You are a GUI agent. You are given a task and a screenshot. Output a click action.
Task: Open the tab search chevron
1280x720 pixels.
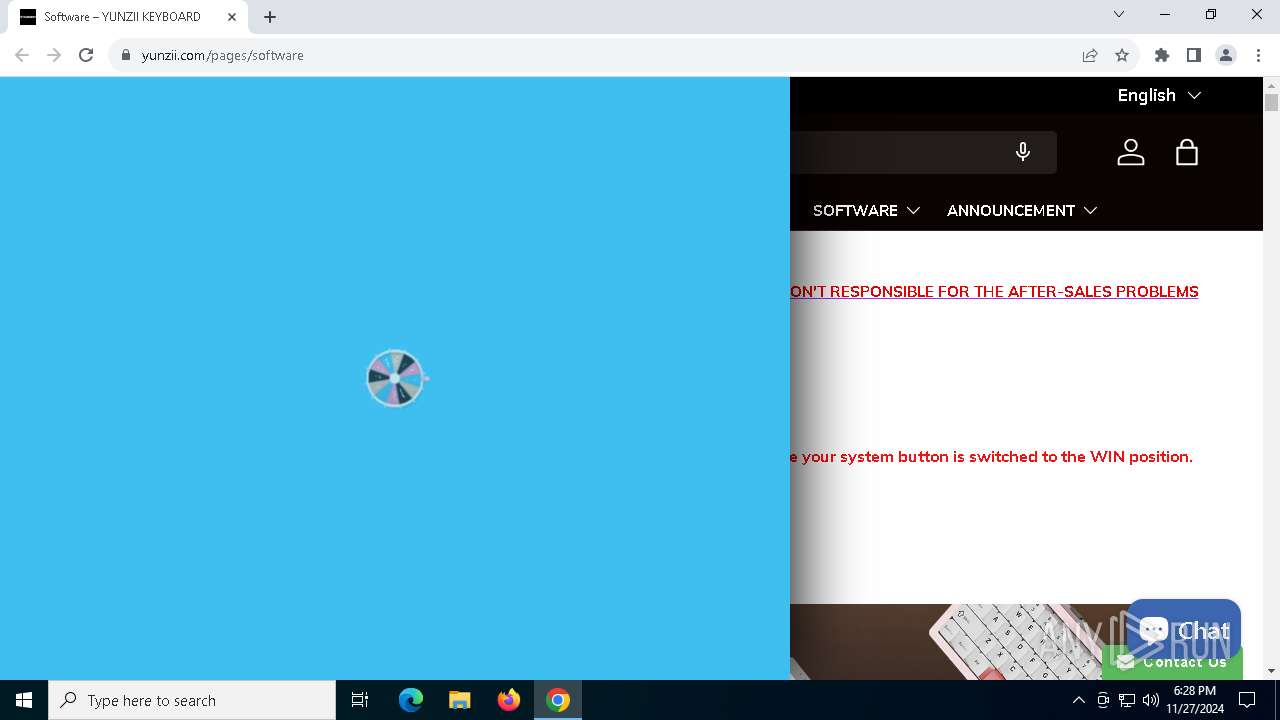pyautogui.click(x=1119, y=14)
